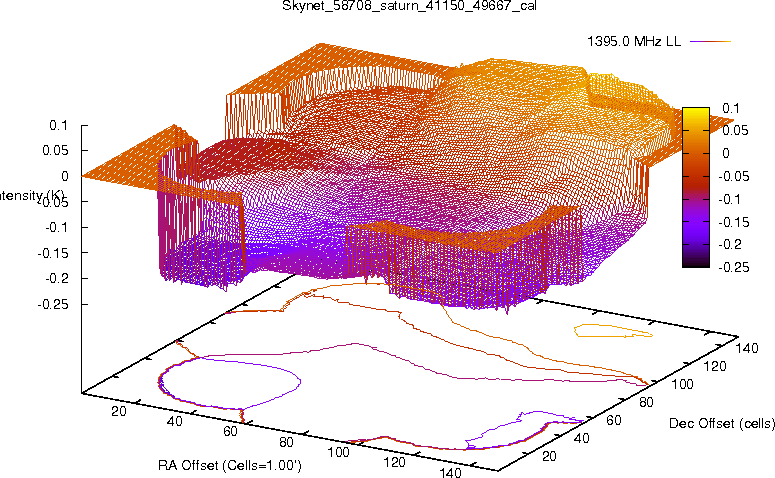Click the intensity axis tick label 0

click(64, 176)
